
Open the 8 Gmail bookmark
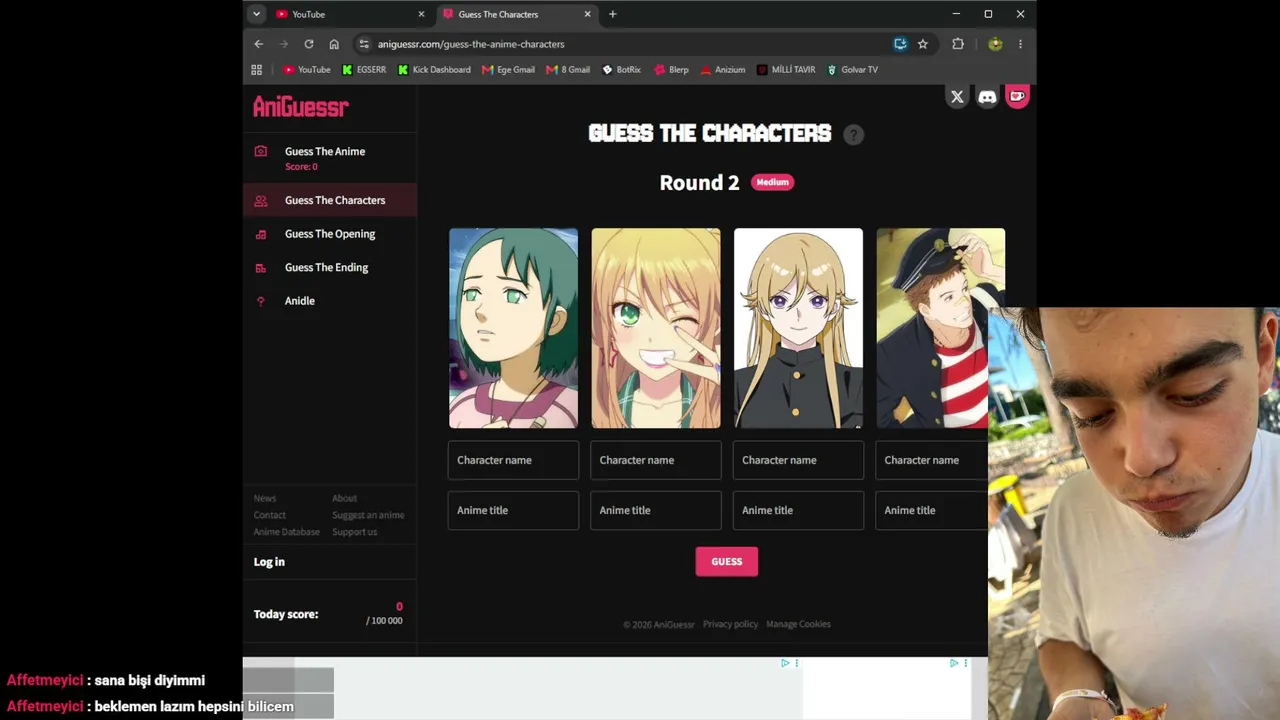coord(568,70)
